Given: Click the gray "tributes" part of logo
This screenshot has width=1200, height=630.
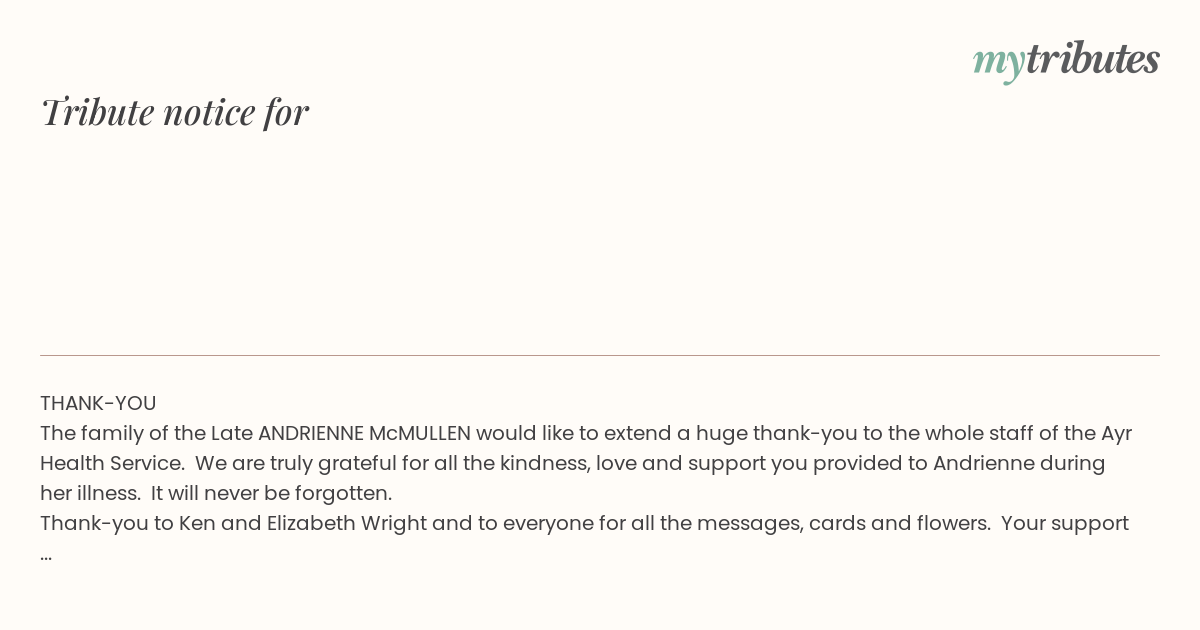Looking at the screenshot, I should [1092, 59].
